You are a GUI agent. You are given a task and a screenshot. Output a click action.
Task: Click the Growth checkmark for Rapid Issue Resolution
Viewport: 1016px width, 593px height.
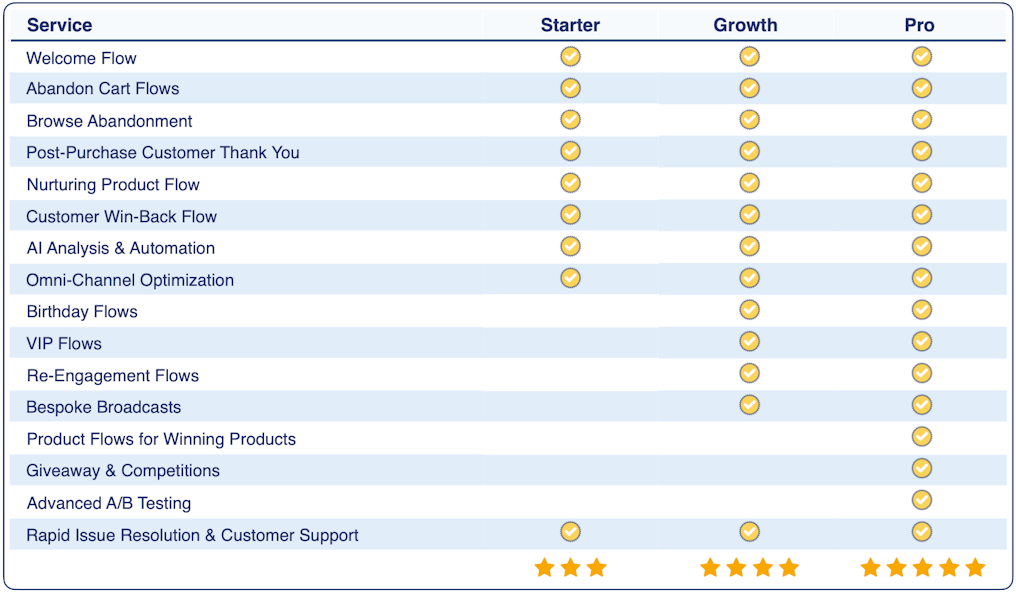point(749,532)
